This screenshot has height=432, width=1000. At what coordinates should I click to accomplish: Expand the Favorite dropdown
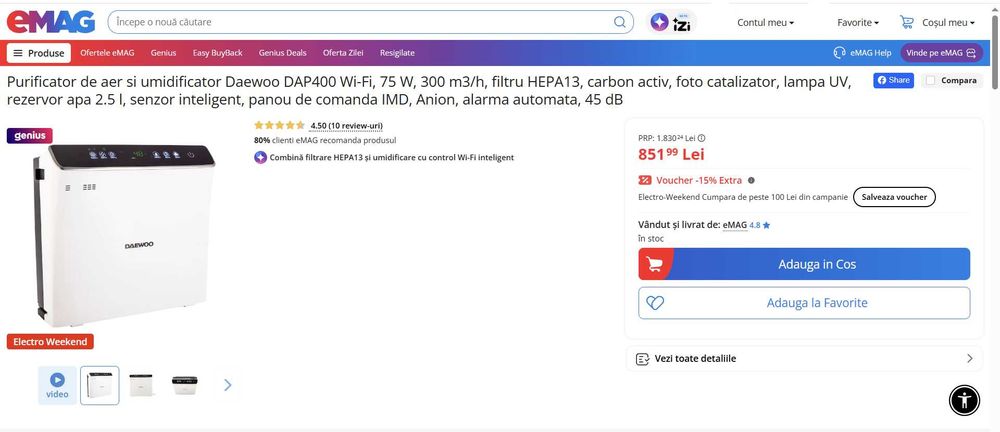[x=858, y=22]
